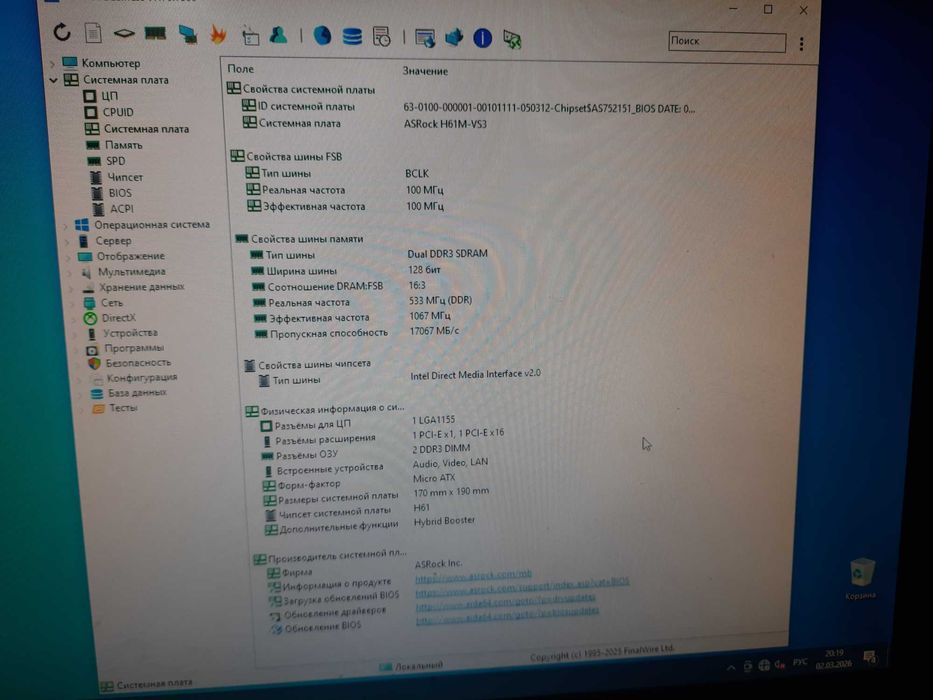Expand the Мультимедиа tree node

click(x=70, y=272)
